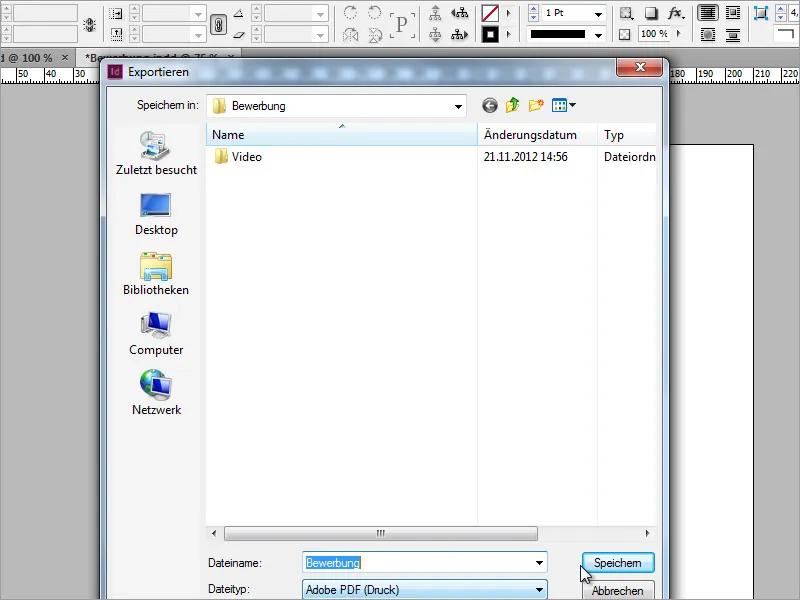Image resolution: width=800 pixels, height=600 pixels.
Task: Flip horizontal icon in control panel
Action: (350, 35)
